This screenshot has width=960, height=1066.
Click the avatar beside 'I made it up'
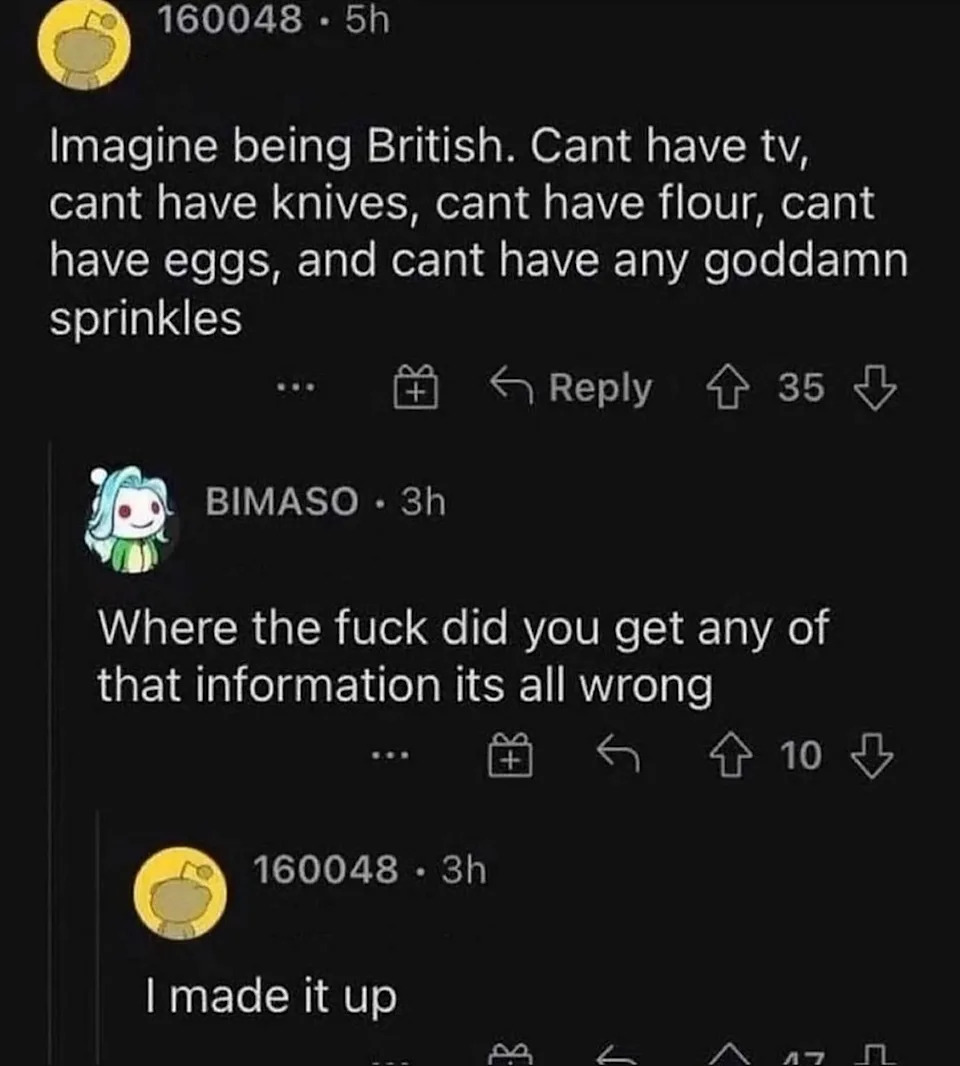[x=181, y=892]
